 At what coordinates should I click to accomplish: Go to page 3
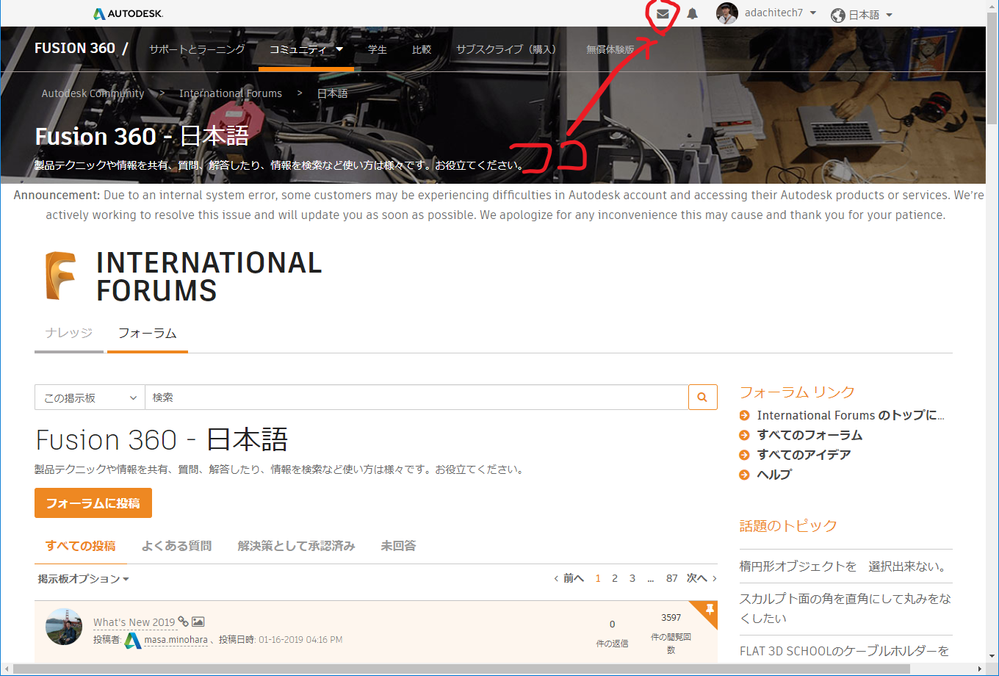pyautogui.click(x=632, y=579)
